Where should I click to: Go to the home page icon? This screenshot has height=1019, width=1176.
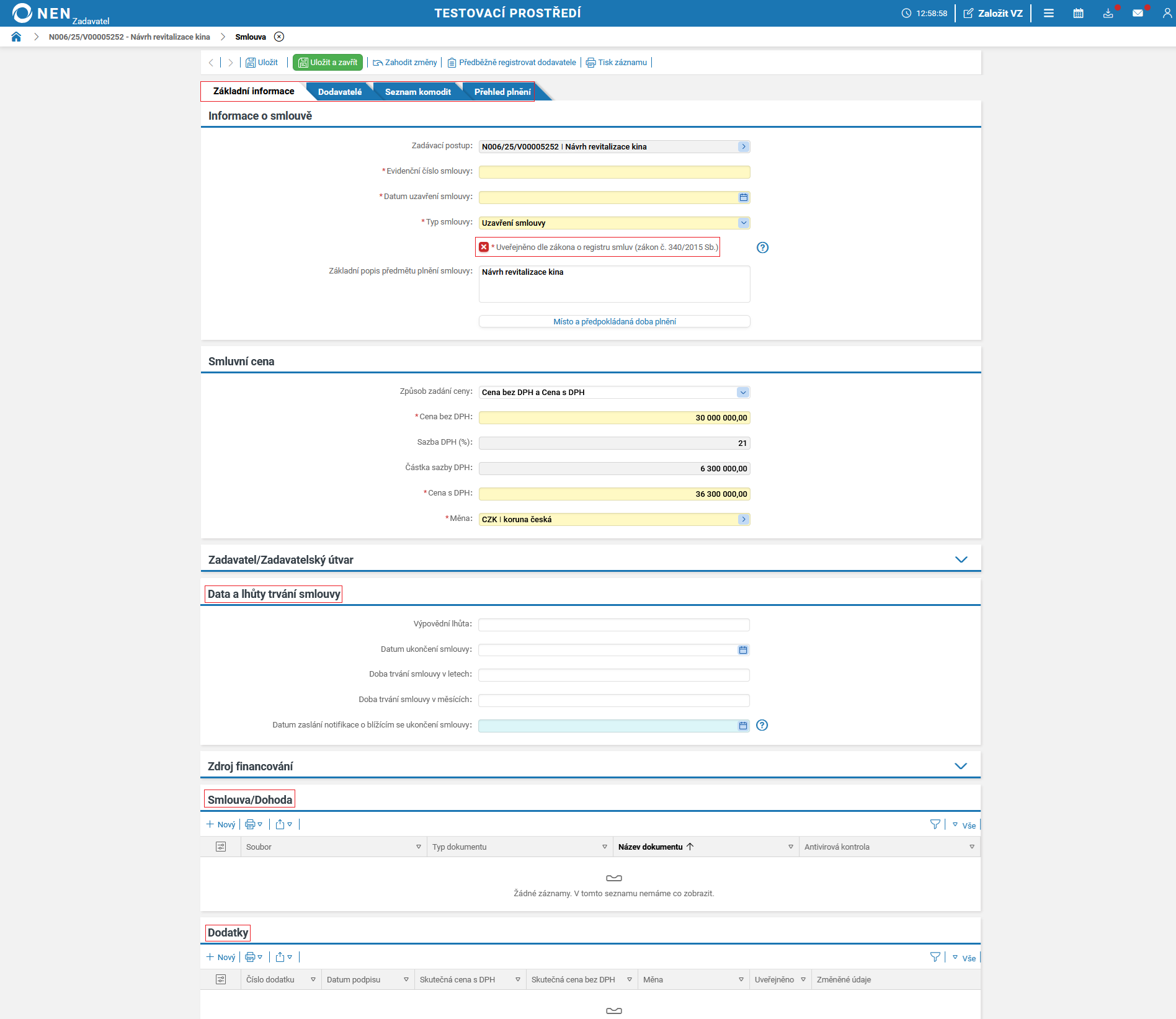point(16,37)
